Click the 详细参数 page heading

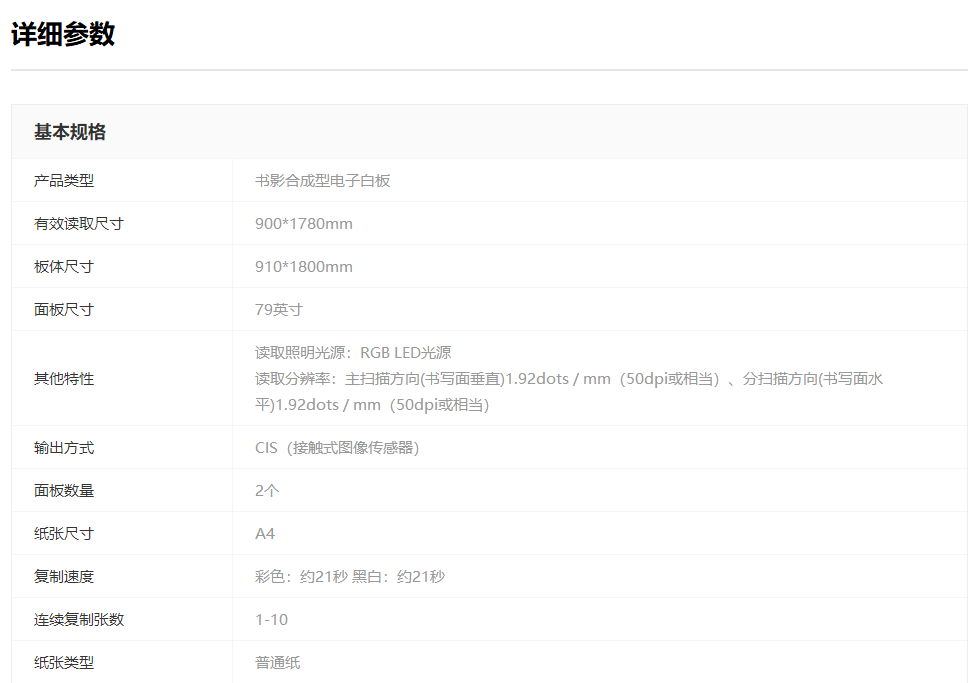tap(63, 34)
